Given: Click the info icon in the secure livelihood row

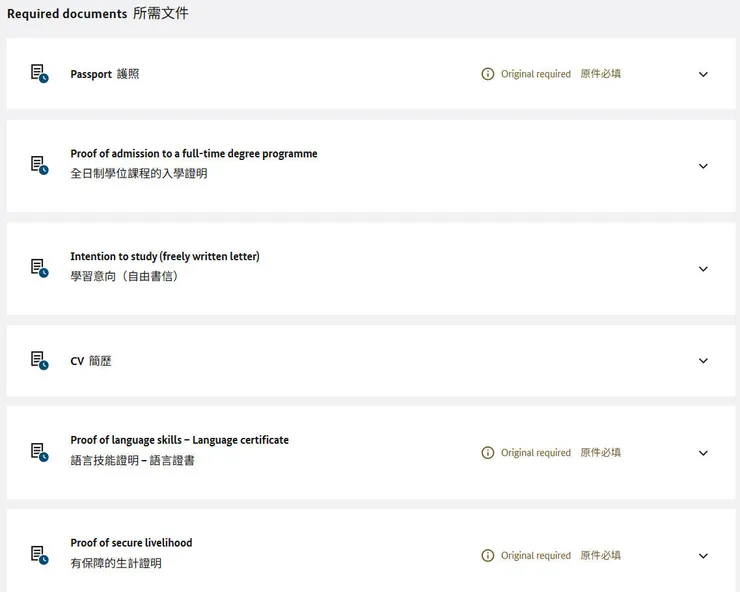Looking at the screenshot, I should point(488,556).
